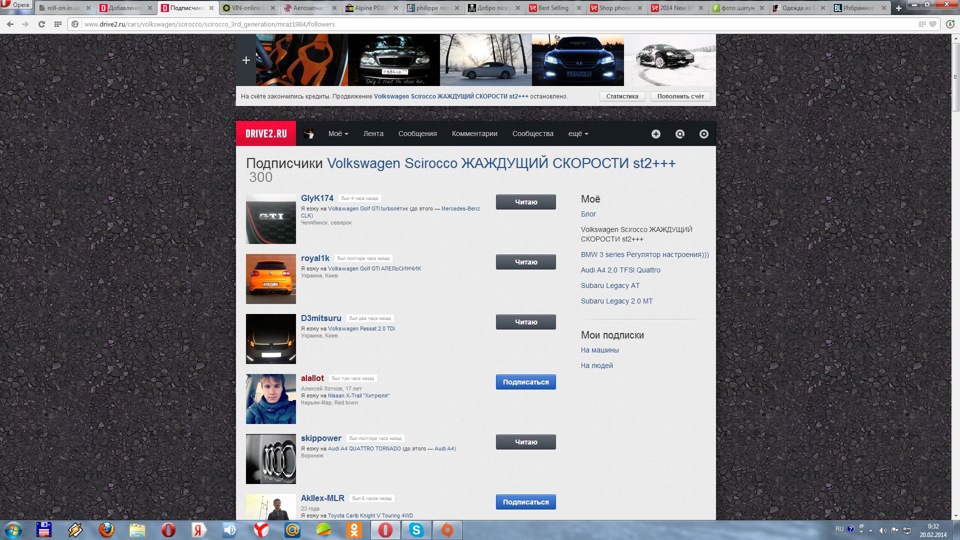Open Skype from the taskbar
This screenshot has height=540, width=960.
(416, 530)
